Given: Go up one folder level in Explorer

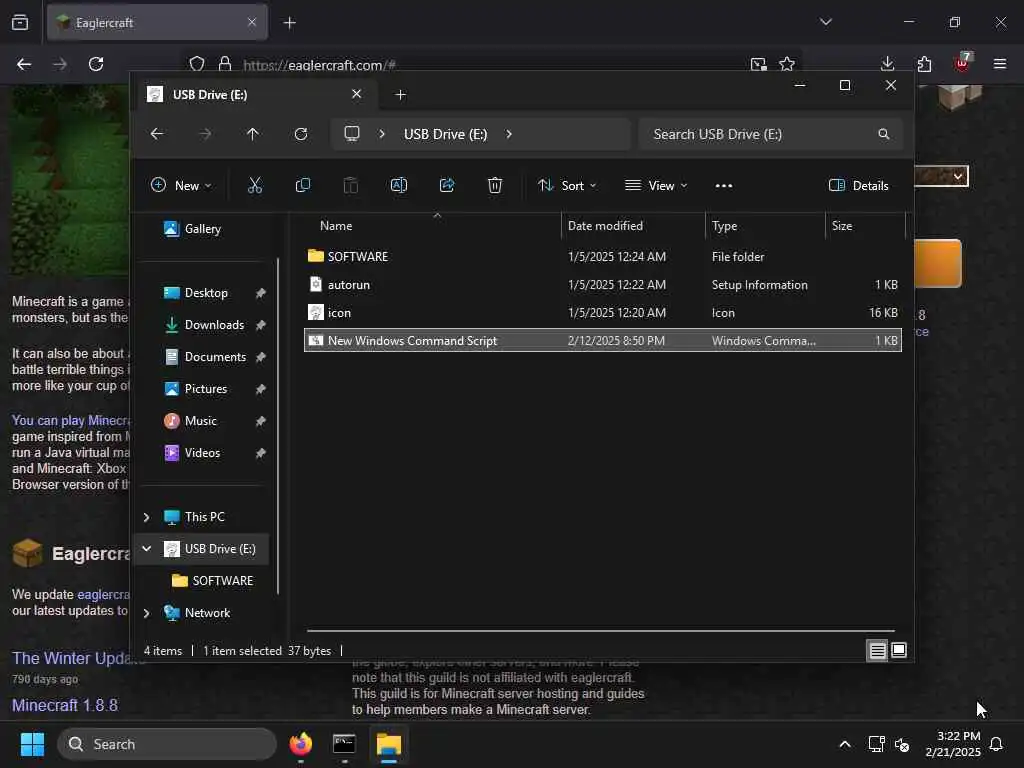Looking at the screenshot, I should click(x=253, y=134).
